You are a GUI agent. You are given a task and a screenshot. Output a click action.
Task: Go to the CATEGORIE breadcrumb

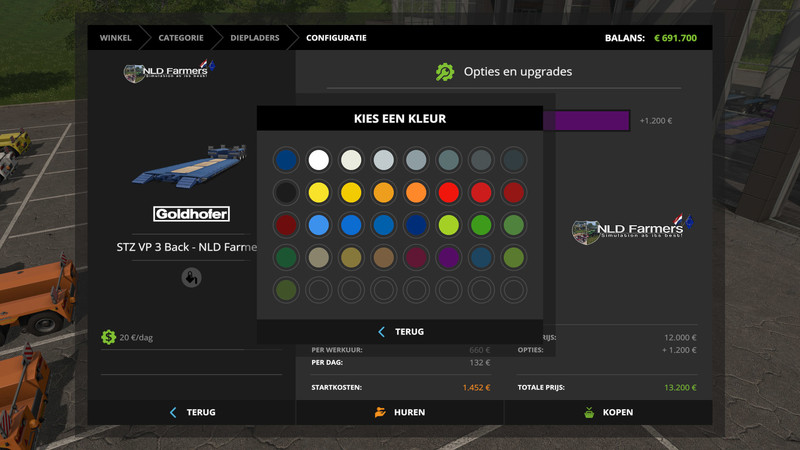point(180,38)
